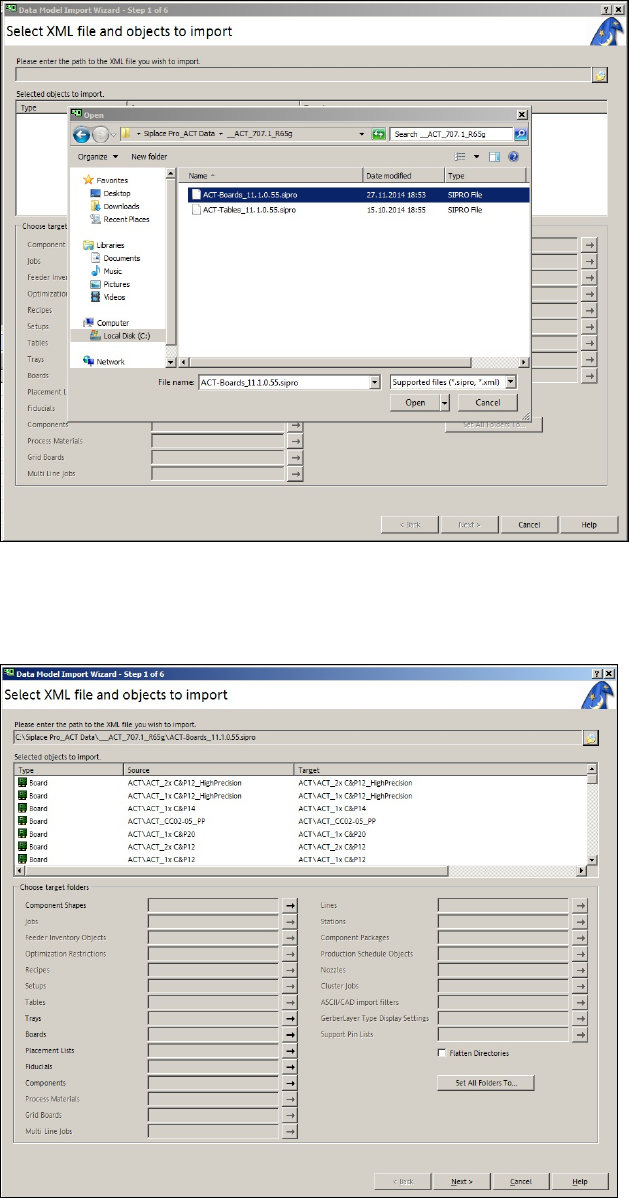
Task: Refresh the folder in the Open dialog
Action: [x=379, y=134]
